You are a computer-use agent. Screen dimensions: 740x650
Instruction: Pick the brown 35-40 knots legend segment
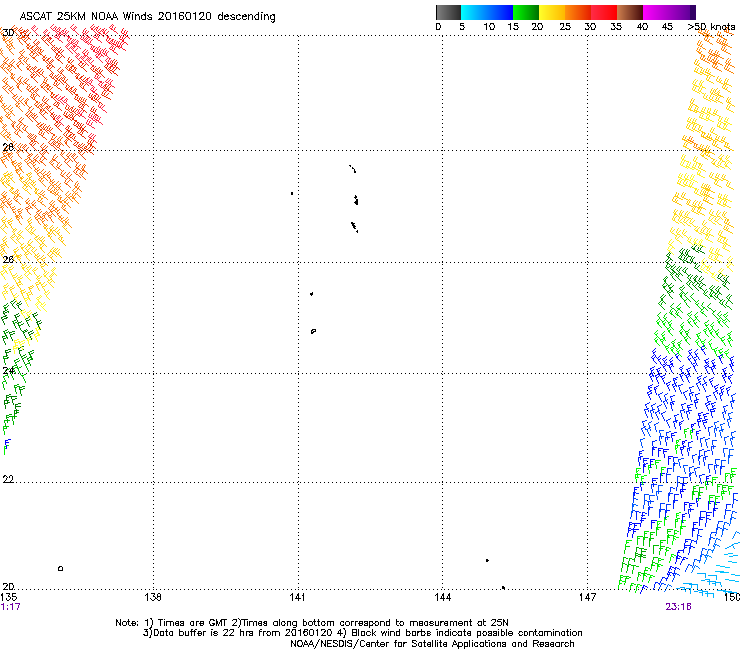tap(630, 12)
